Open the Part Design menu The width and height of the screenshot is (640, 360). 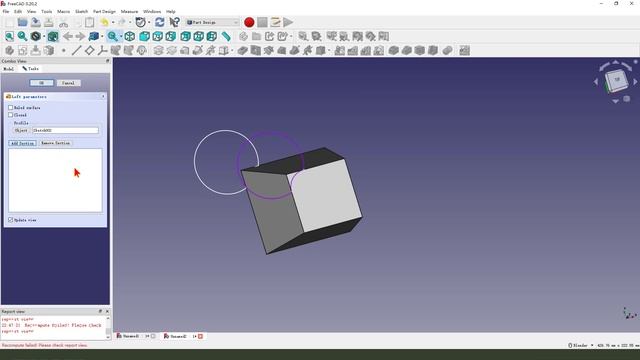tap(104, 11)
